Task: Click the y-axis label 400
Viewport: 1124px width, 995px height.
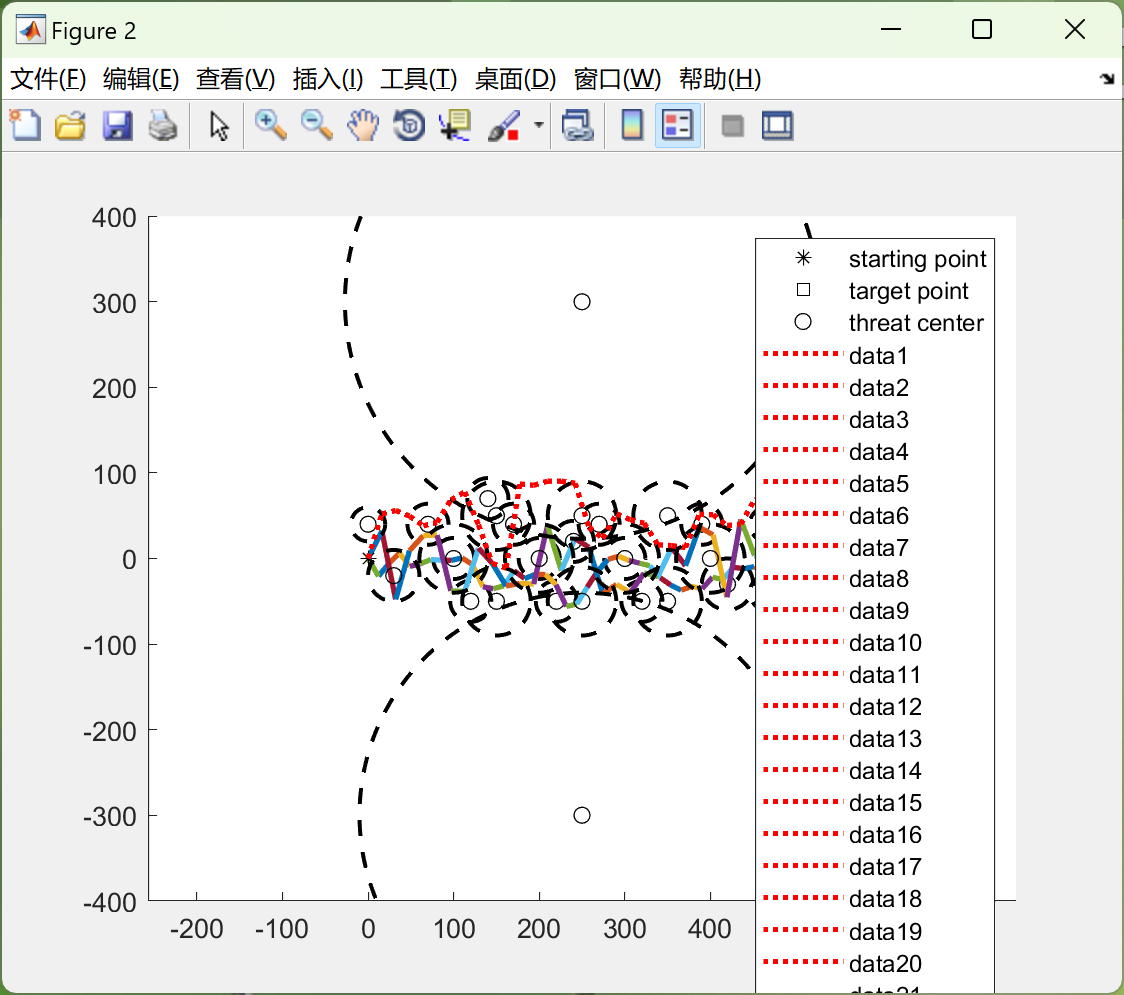Action: (114, 217)
